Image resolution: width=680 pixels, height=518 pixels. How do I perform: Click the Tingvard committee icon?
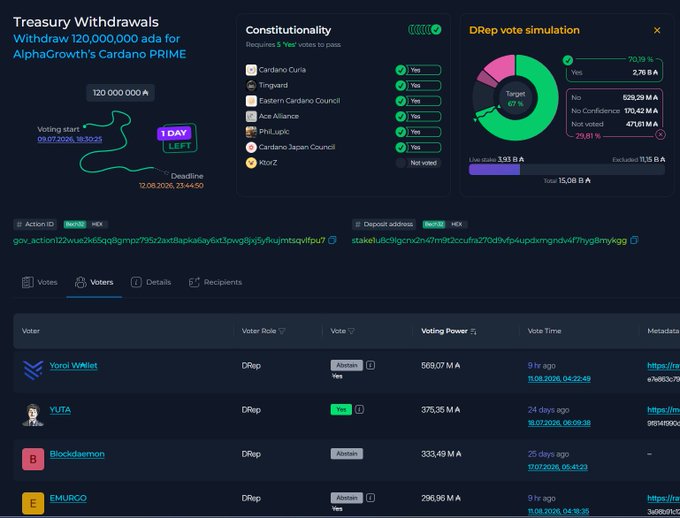(251, 85)
